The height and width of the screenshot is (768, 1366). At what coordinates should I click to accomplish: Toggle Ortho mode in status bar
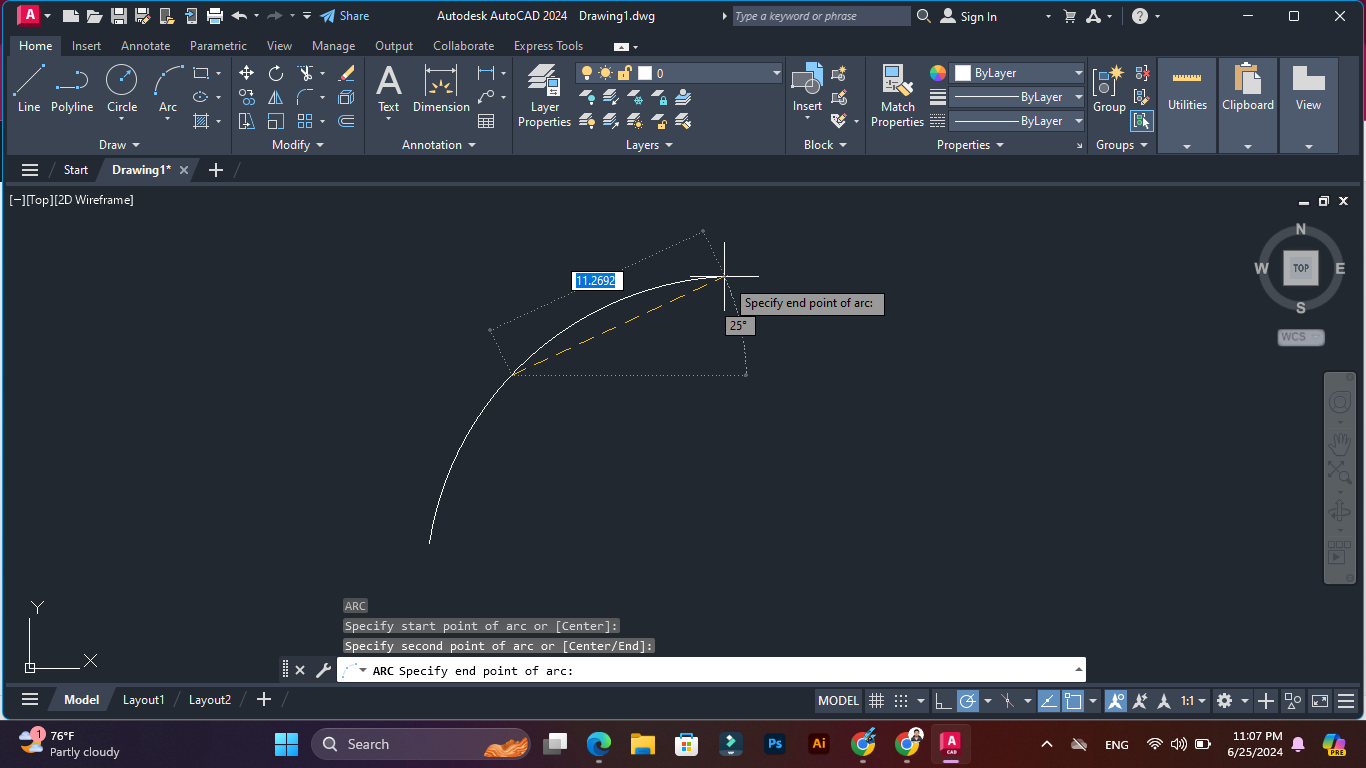coord(944,700)
